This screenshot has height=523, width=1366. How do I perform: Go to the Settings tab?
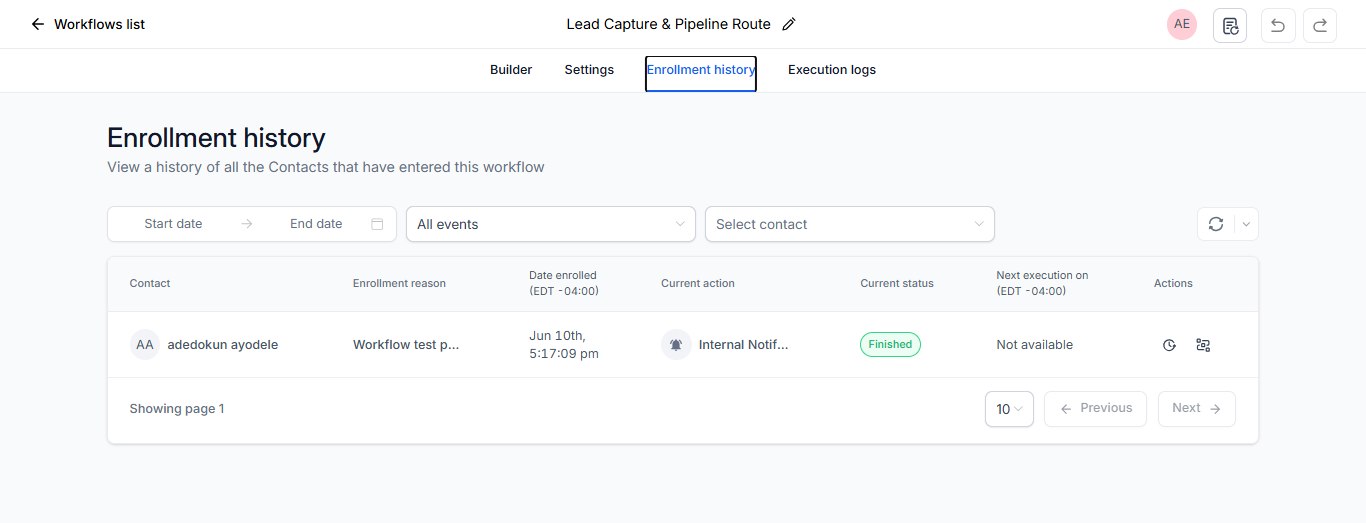click(x=589, y=70)
